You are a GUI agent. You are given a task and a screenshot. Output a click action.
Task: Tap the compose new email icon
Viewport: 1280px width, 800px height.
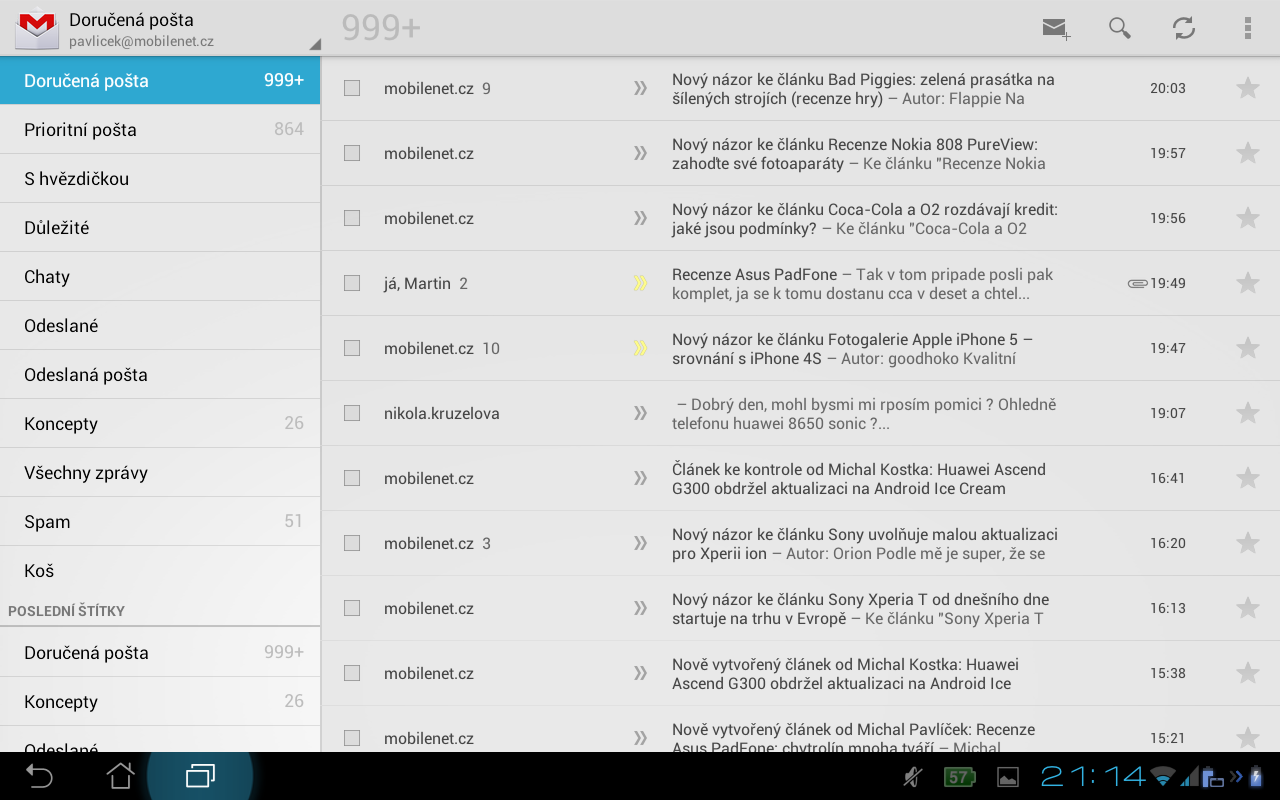(x=1055, y=28)
